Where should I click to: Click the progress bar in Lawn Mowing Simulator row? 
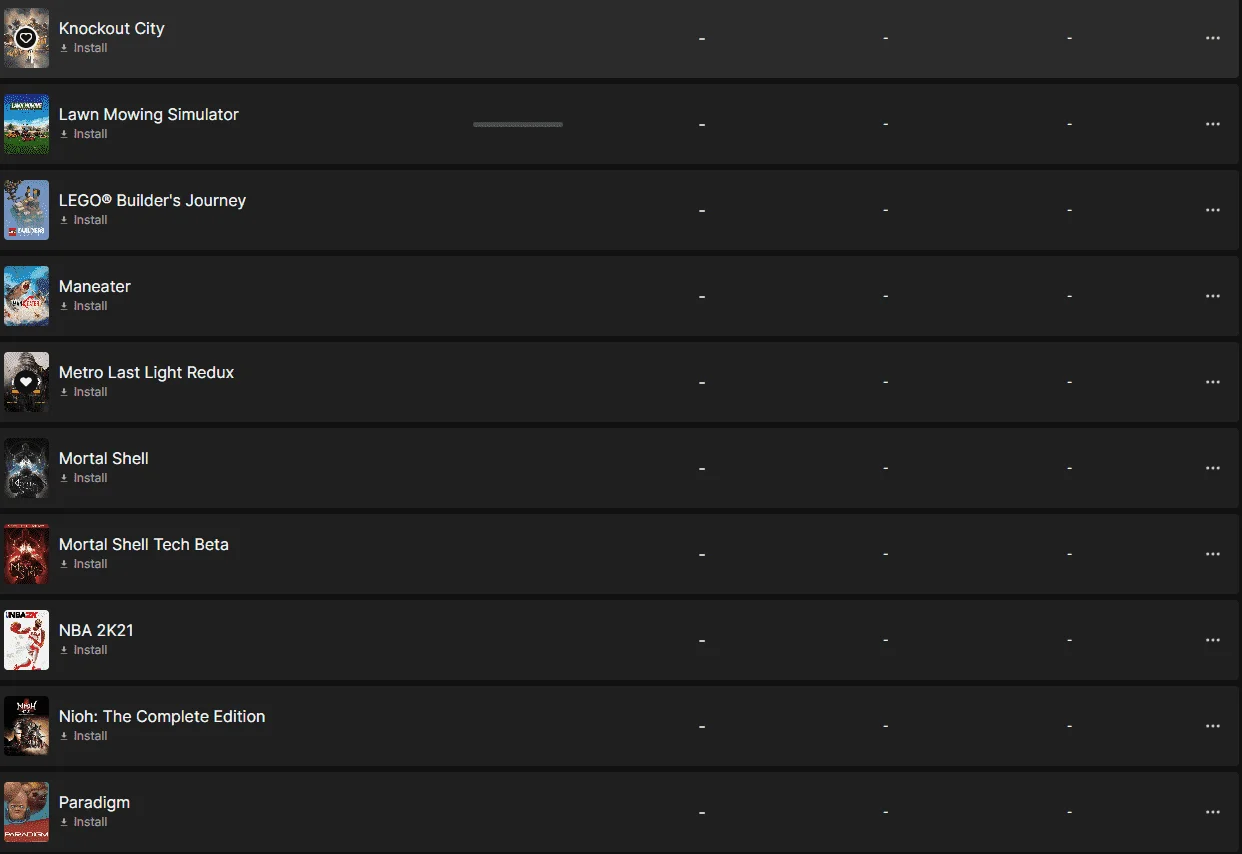pos(518,124)
